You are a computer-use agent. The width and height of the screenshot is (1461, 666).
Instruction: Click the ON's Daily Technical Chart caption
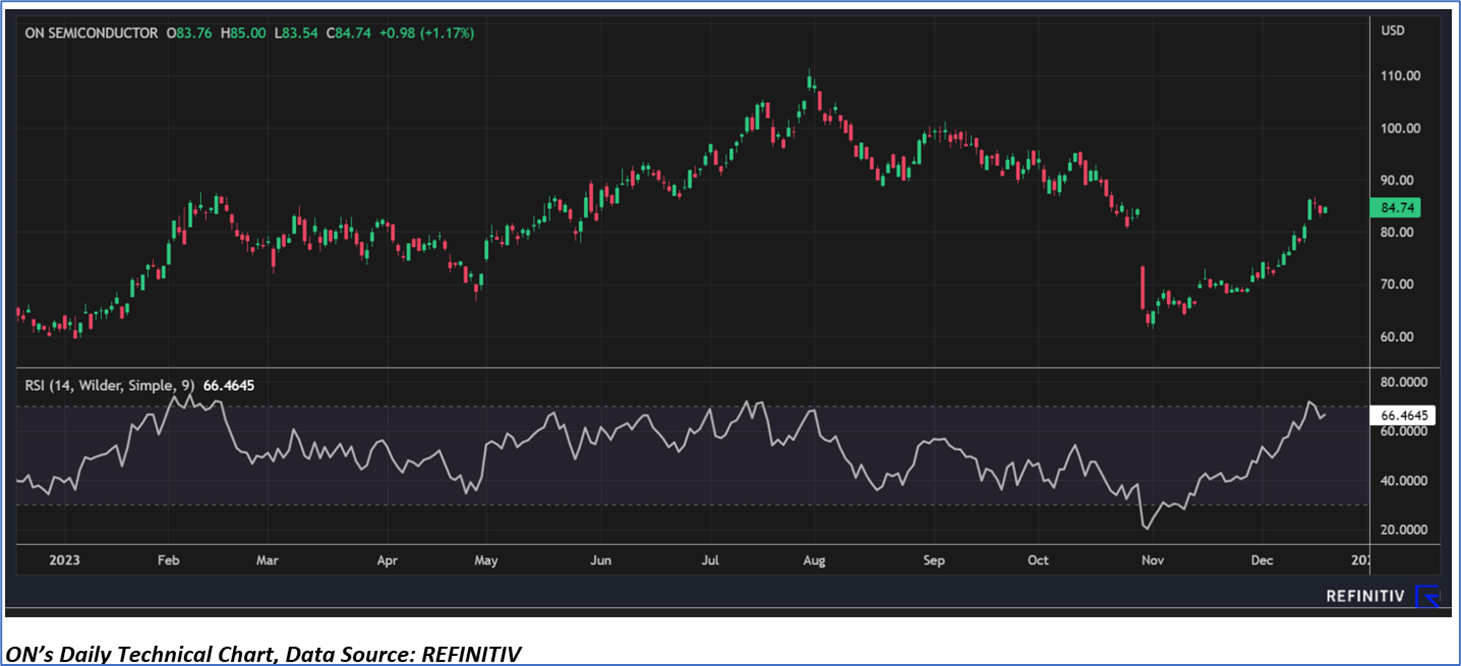(x=263, y=654)
